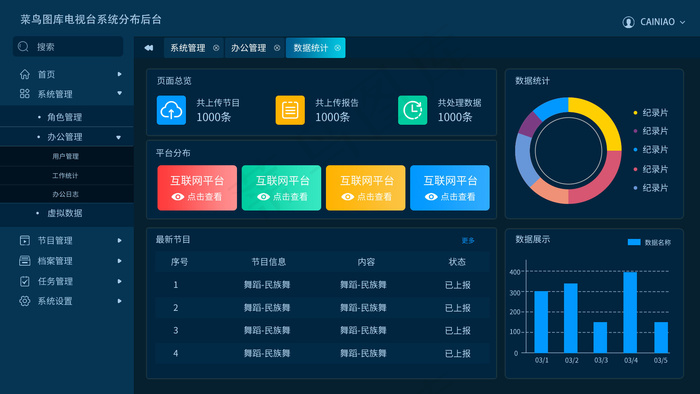Click the 03/3 bar in the chart
Screen dimensions: 700x394
[600, 337]
